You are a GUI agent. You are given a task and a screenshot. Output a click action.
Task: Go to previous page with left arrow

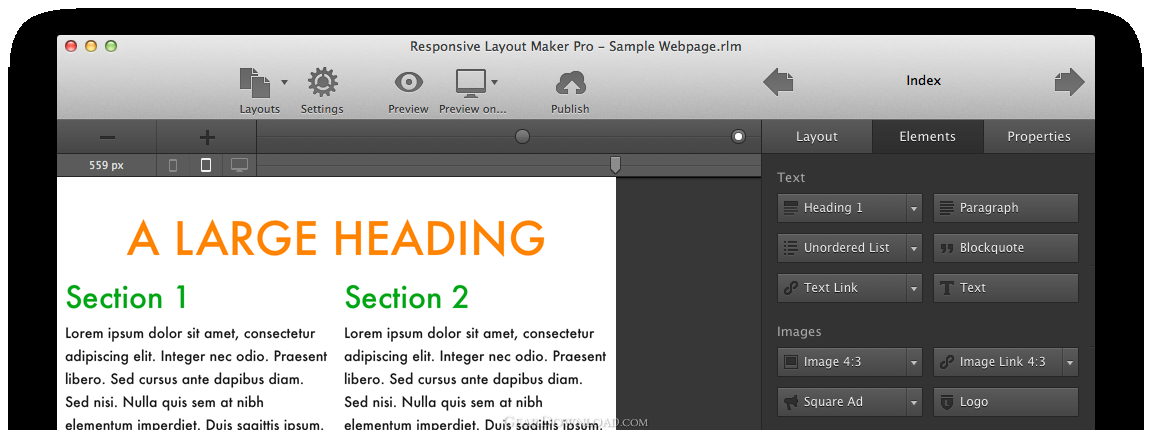point(778,82)
